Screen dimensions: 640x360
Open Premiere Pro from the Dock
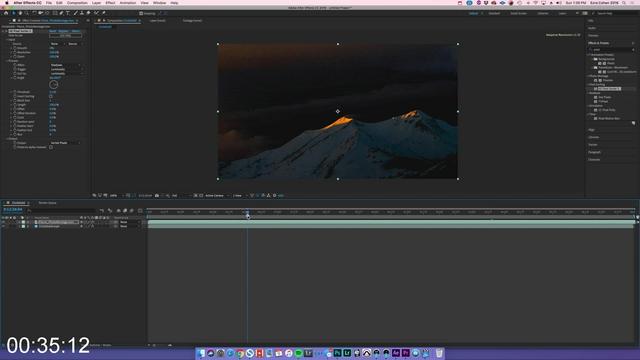click(x=406, y=353)
